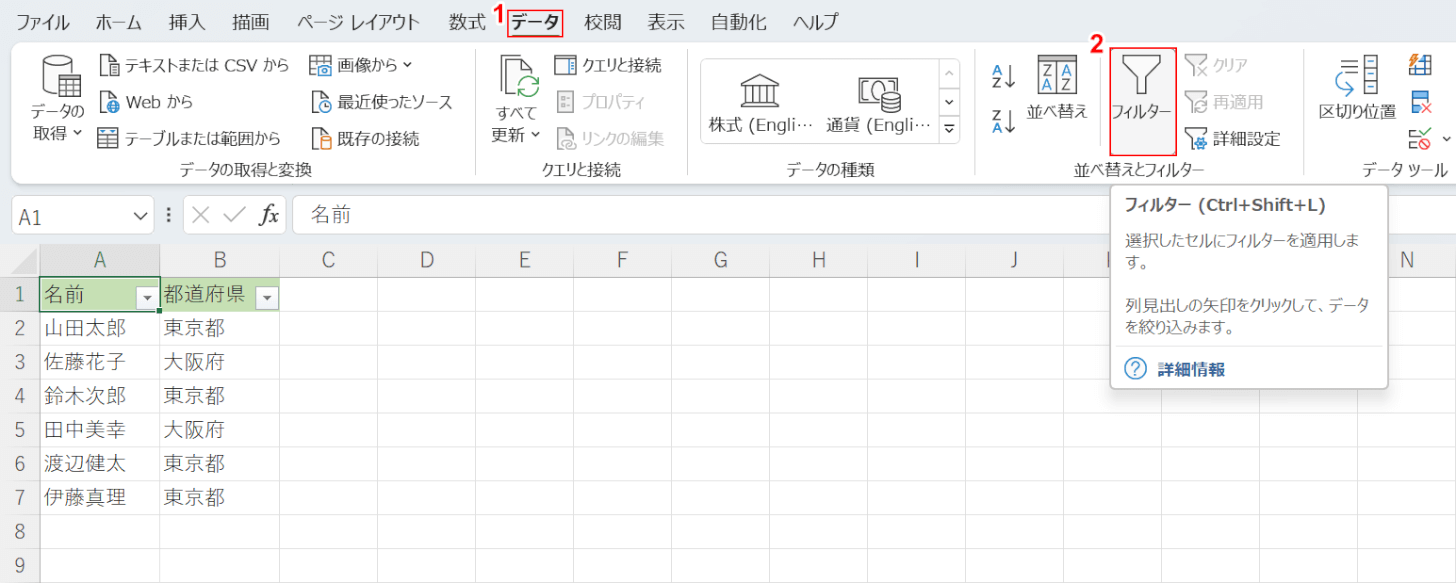
Task: Switch to the 校閲 tab
Action: tap(602, 22)
